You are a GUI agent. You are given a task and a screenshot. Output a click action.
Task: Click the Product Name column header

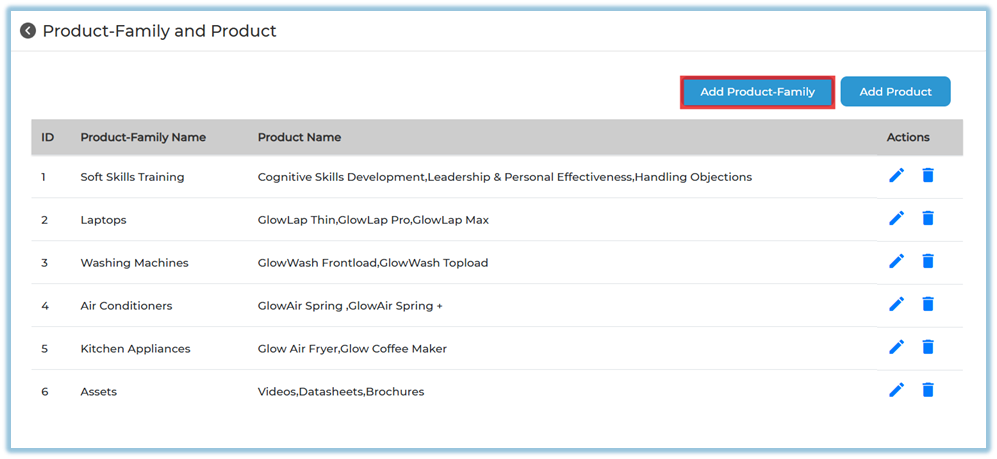pyautogui.click(x=299, y=137)
